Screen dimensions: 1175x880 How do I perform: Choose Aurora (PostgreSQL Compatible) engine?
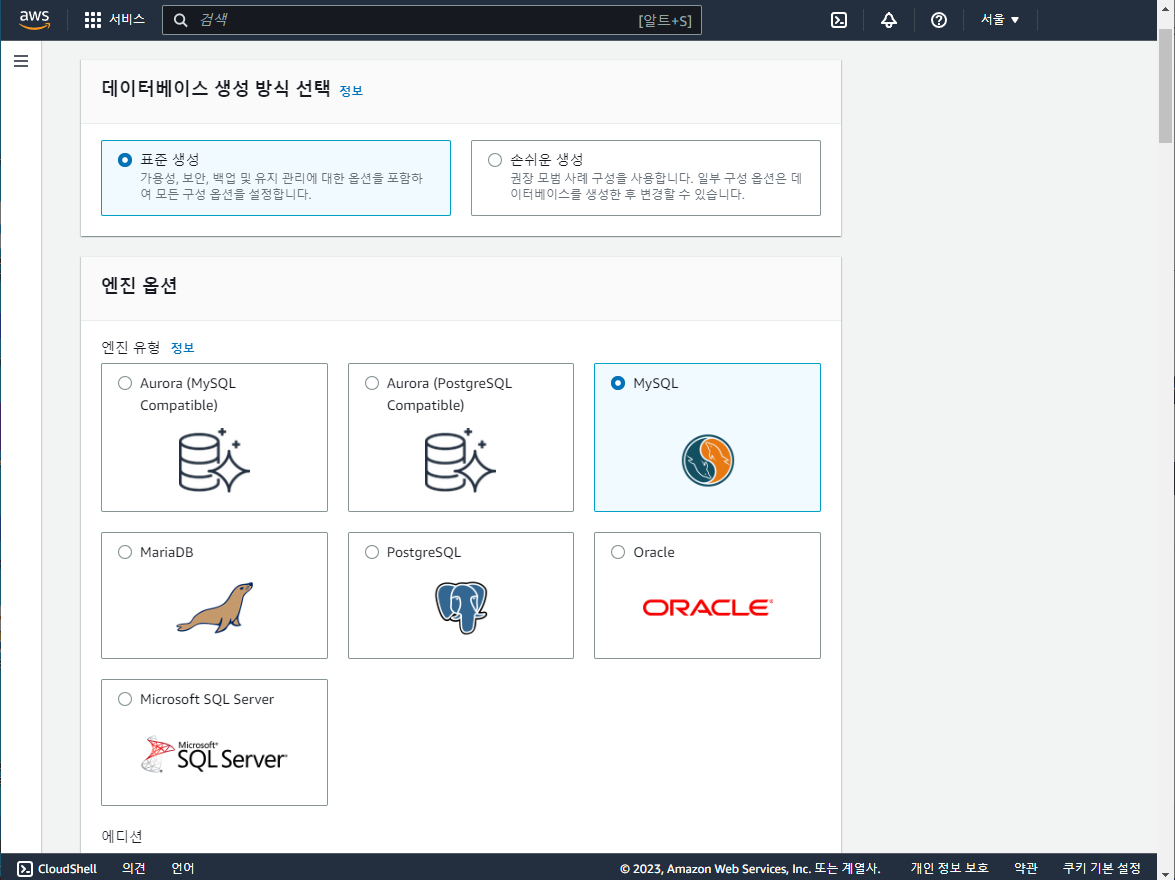tap(372, 383)
